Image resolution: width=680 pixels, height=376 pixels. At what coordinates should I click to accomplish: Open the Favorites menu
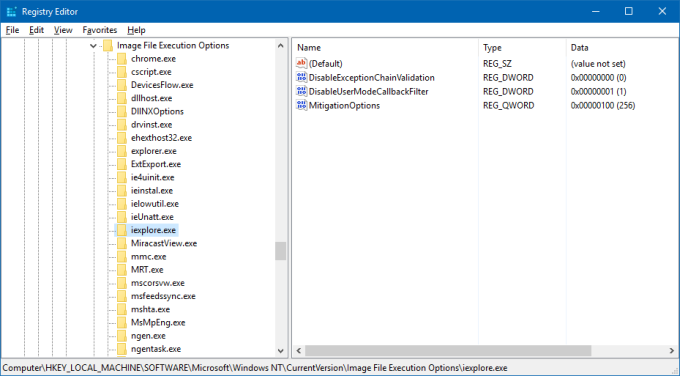pos(100,30)
